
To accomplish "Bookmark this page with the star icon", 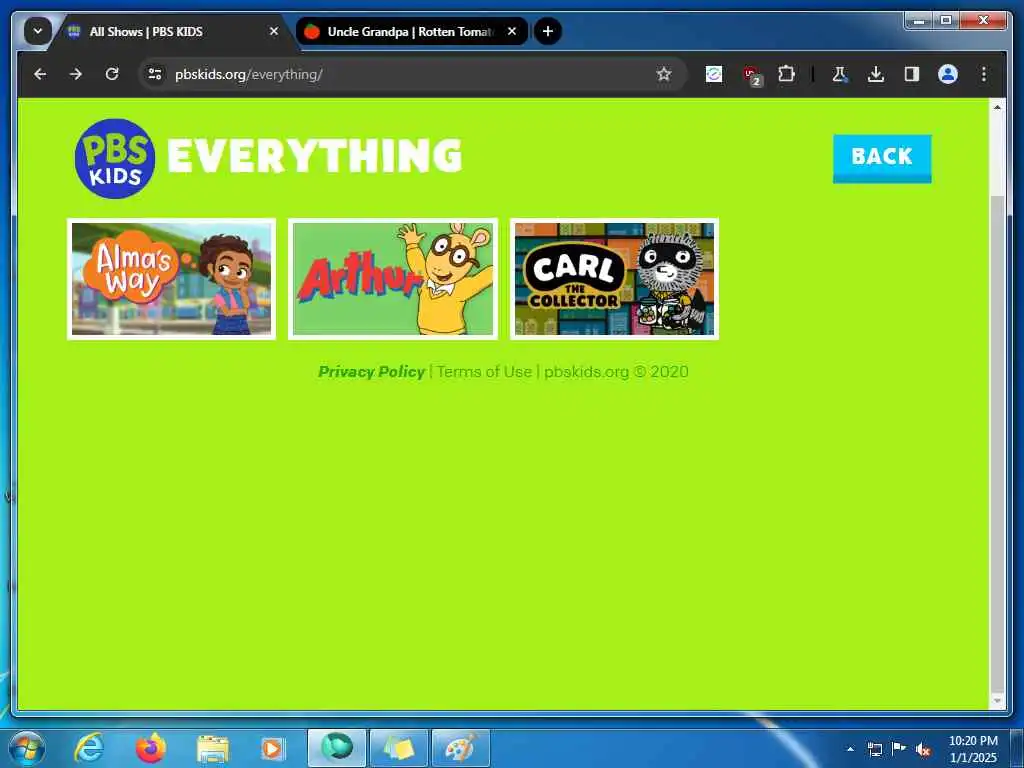I will [664, 74].
